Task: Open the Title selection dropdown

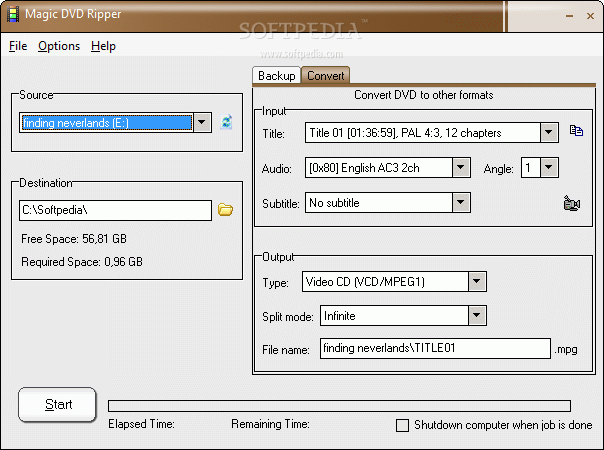Action: pos(549,133)
